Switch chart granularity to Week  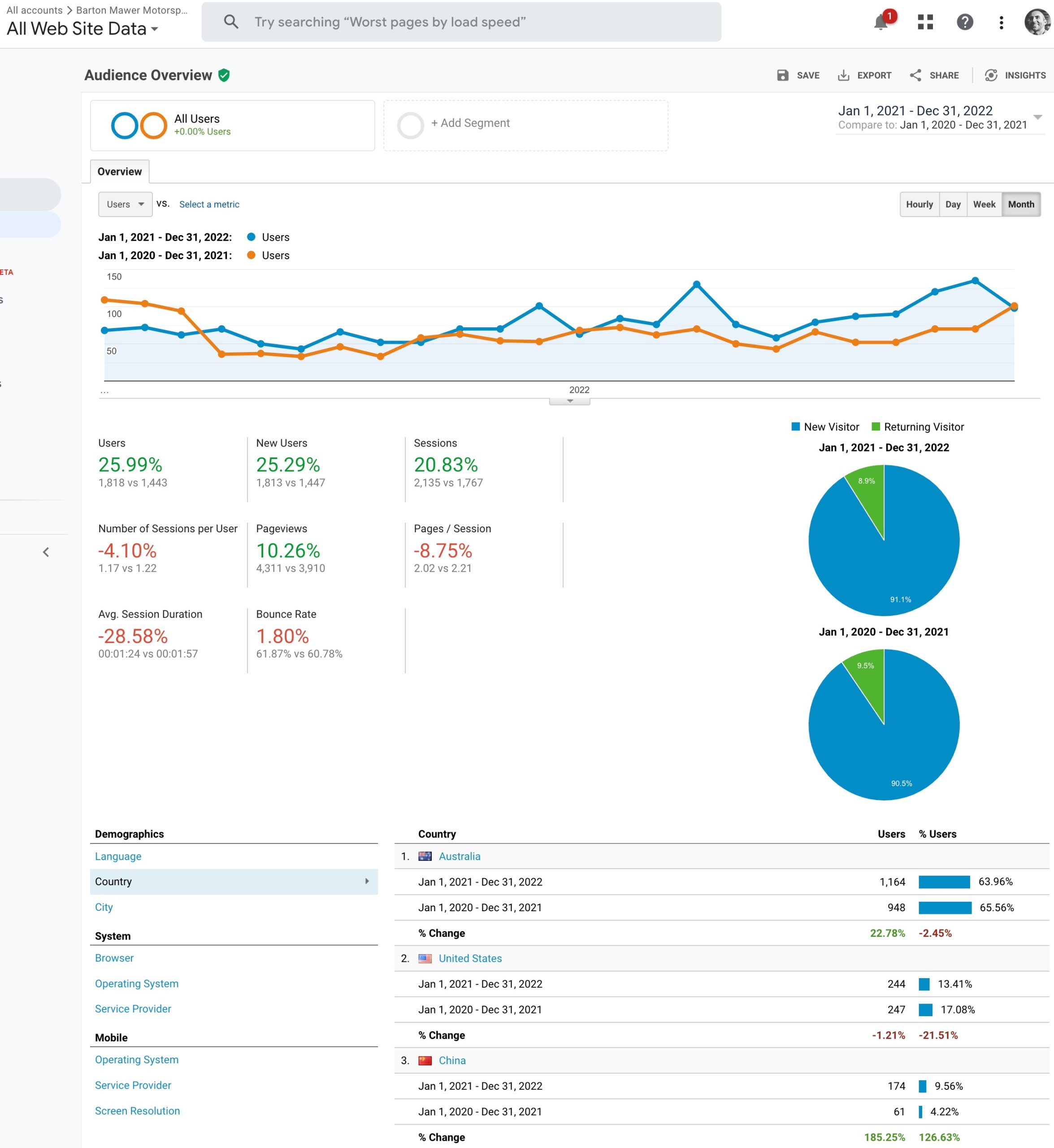tap(984, 204)
